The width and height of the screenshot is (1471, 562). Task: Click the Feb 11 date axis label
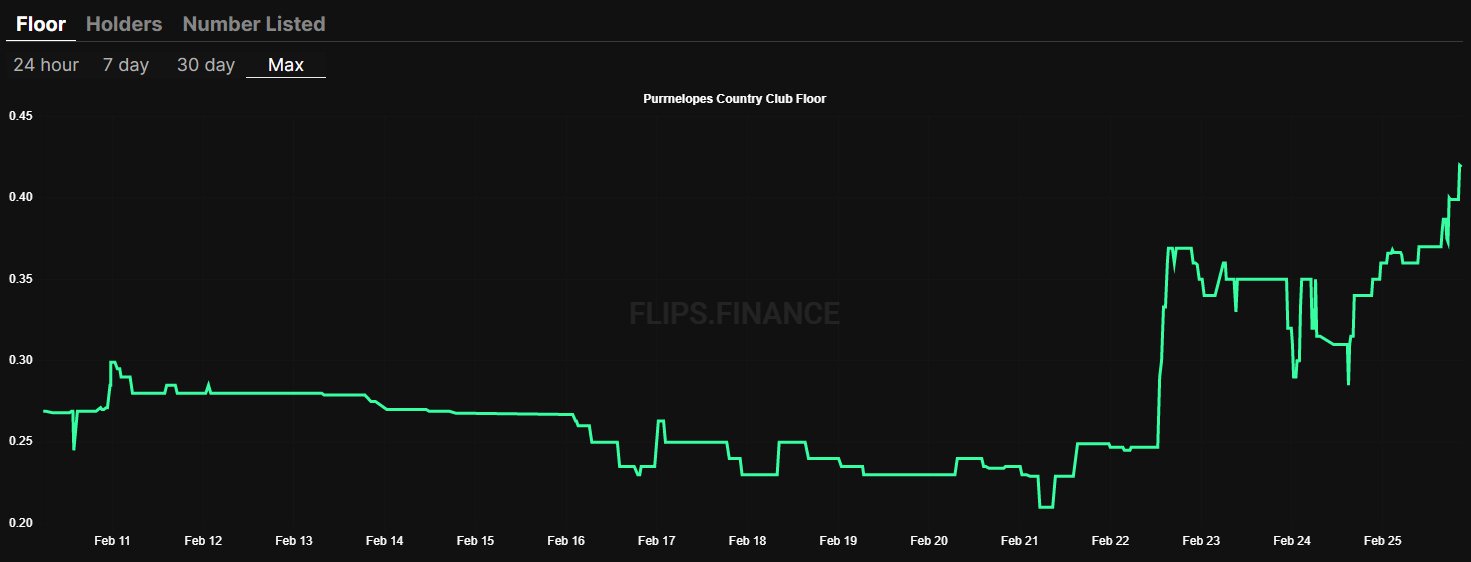(112, 541)
